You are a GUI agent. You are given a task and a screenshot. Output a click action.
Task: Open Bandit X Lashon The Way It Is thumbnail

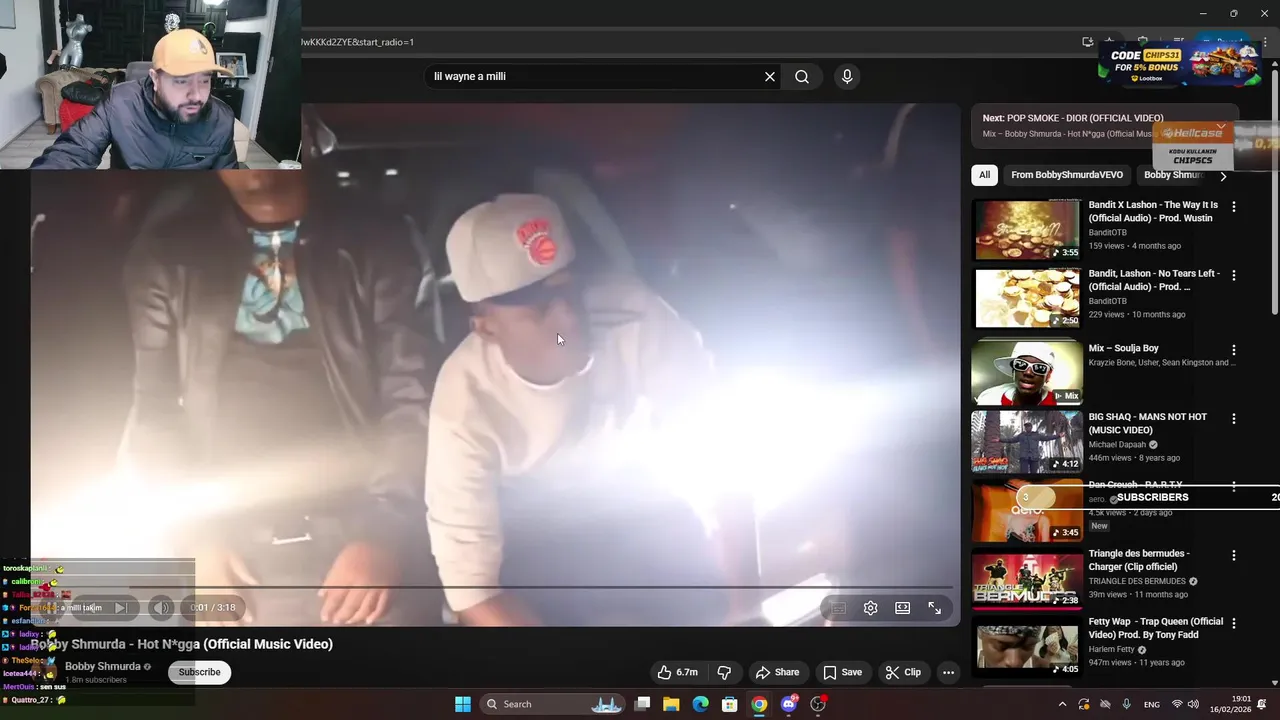1027,229
